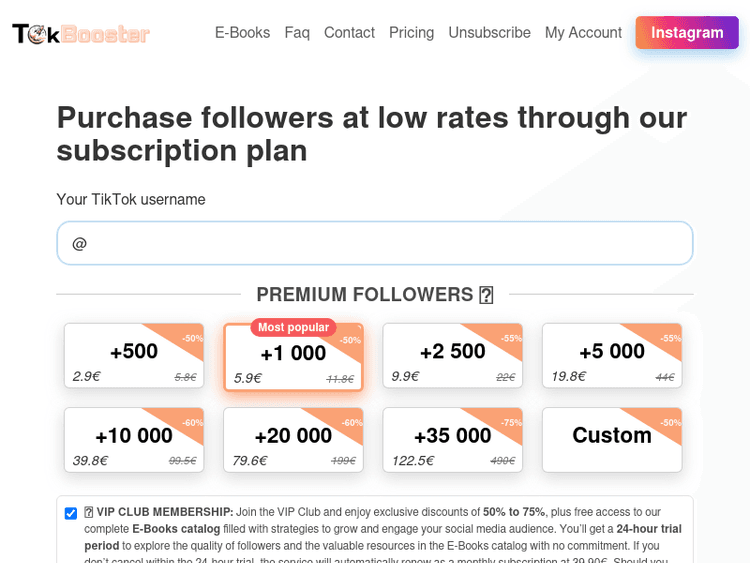Click the Unsubscribe navigation link
Viewport: 750px width, 563px height.
(x=489, y=33)
